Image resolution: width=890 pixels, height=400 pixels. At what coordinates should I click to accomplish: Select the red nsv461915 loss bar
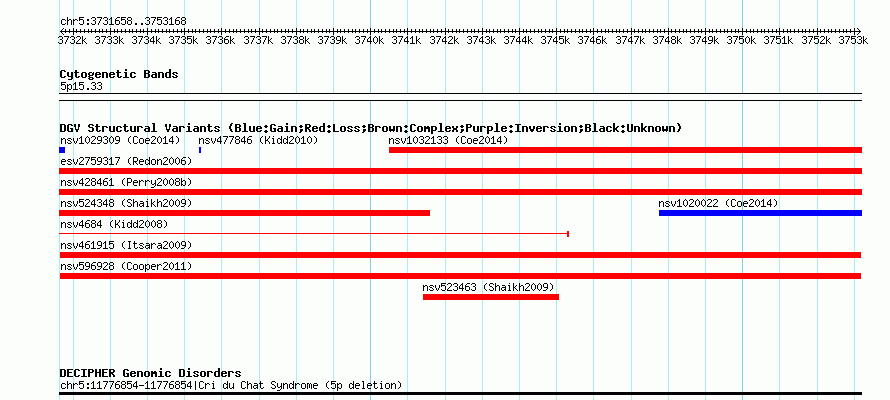[460, 255]
